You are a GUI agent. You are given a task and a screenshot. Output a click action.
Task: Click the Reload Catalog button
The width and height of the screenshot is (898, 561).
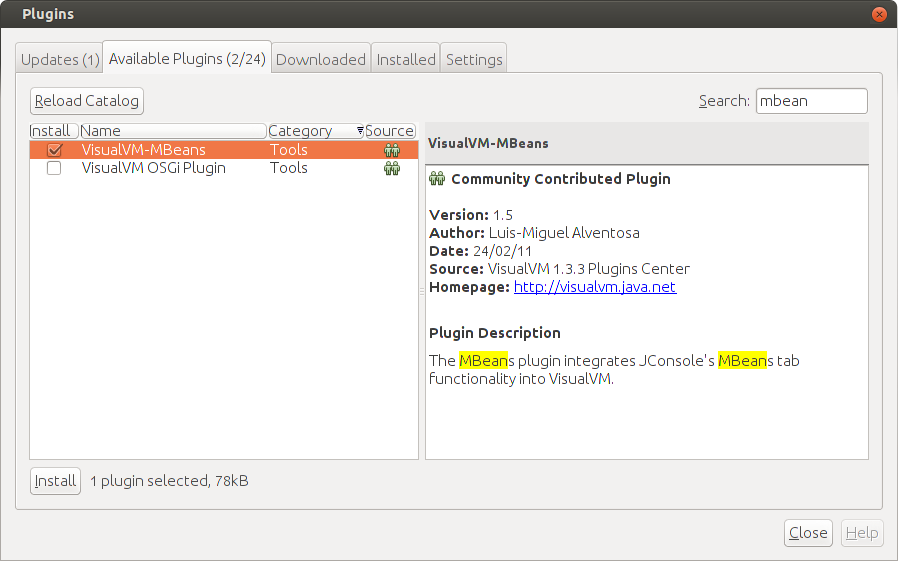coord(86,101)
